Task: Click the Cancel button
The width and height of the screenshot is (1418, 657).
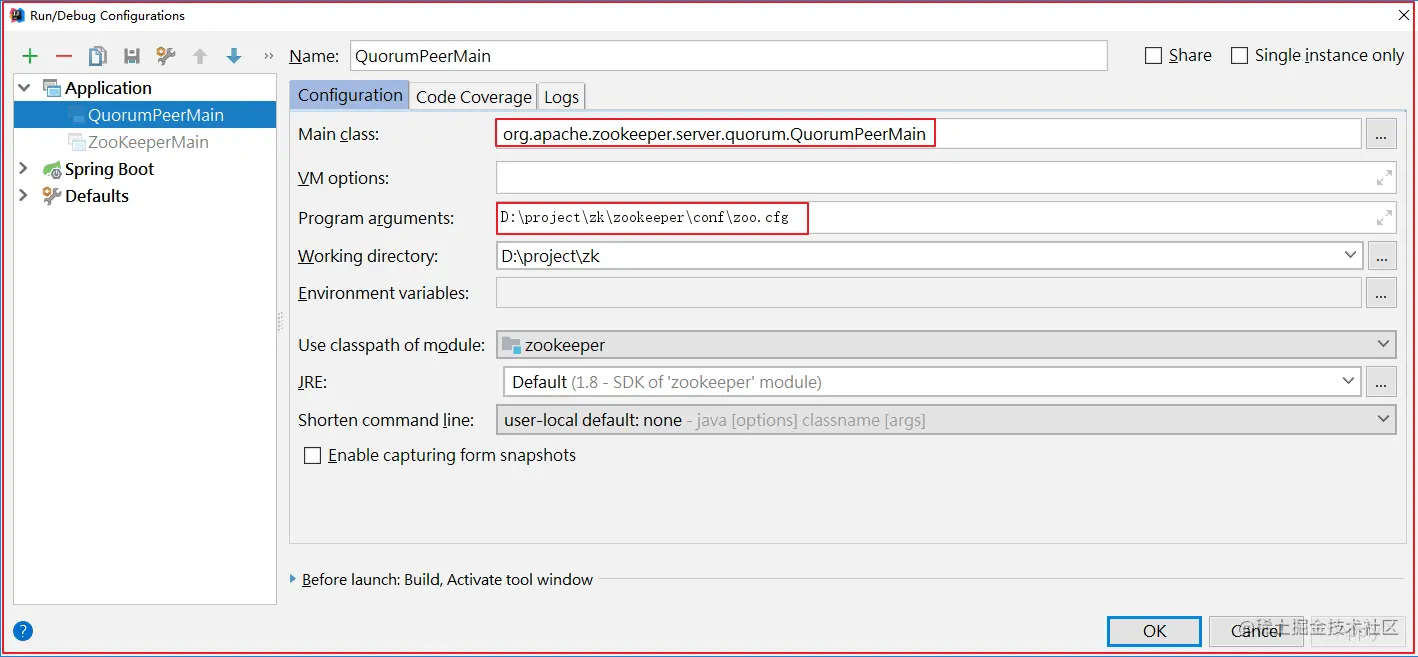Action: click(x=1256, y=631)
